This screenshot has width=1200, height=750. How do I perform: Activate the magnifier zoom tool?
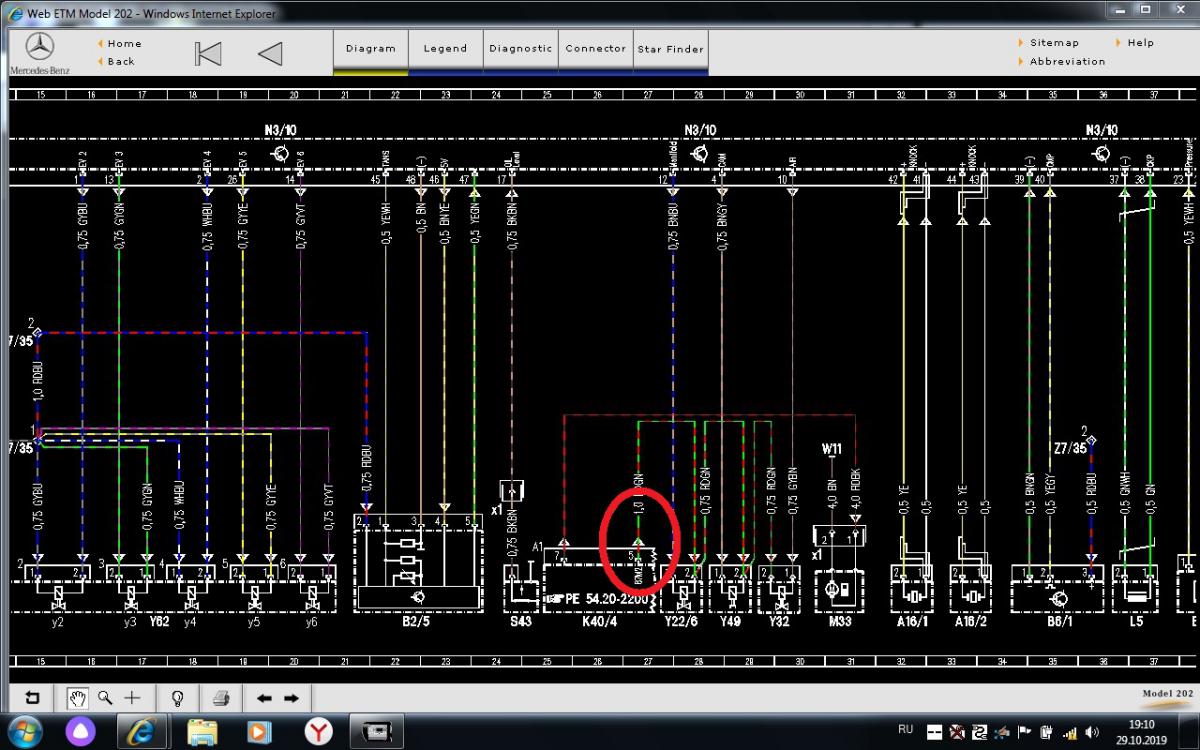point(106,698)
